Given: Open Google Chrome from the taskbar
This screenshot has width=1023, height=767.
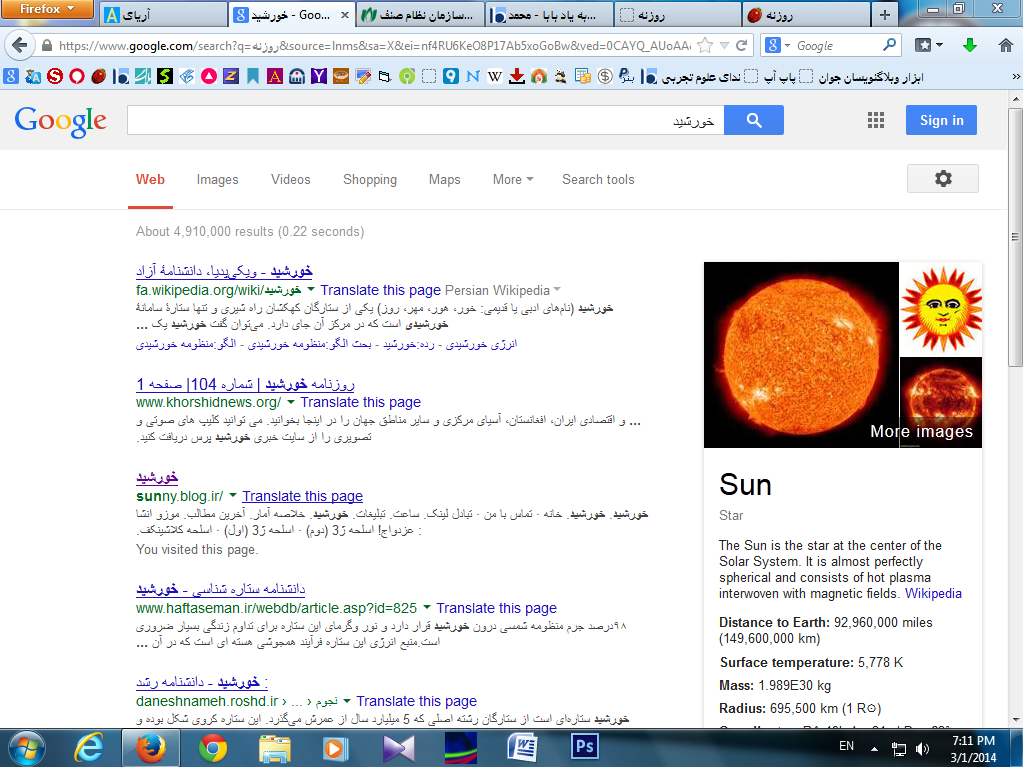Looking at the screenshot, I should [212, 747].
